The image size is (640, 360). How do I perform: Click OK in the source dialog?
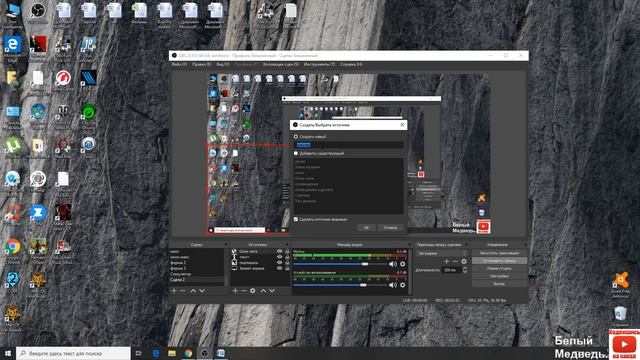pos(366,228)
